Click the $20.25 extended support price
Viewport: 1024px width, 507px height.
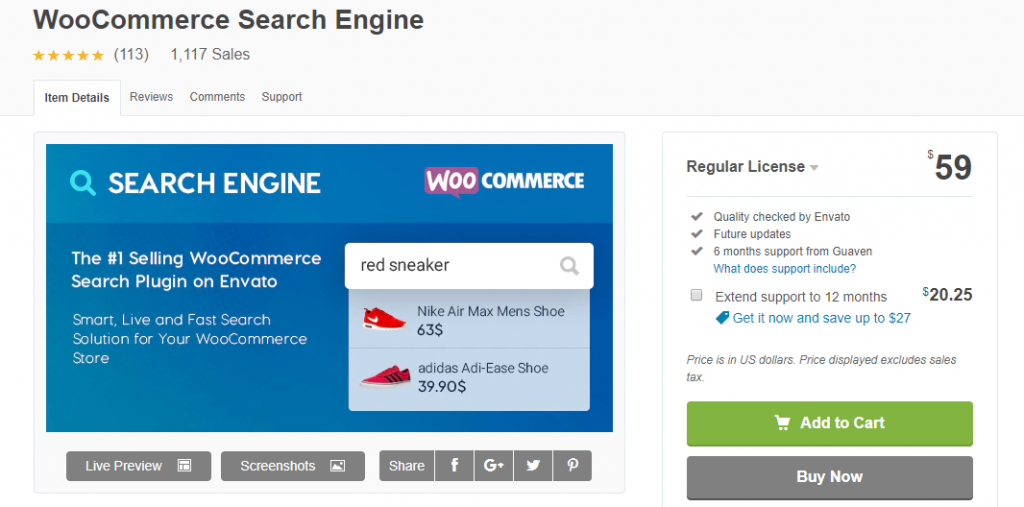948,295
